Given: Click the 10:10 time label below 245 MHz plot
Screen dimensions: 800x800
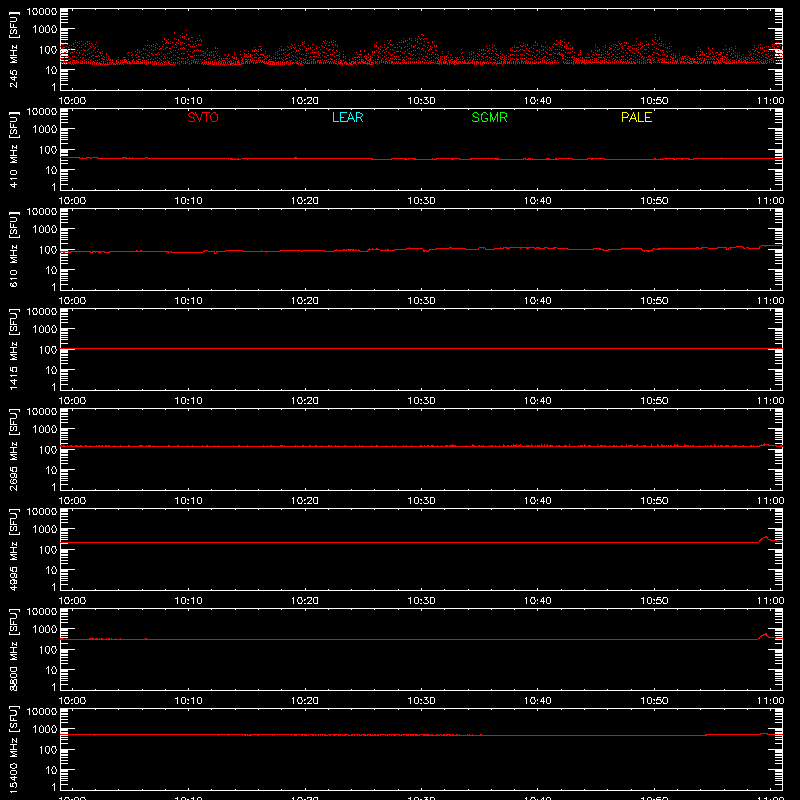Looking at the screenshot, I should 188,101.
